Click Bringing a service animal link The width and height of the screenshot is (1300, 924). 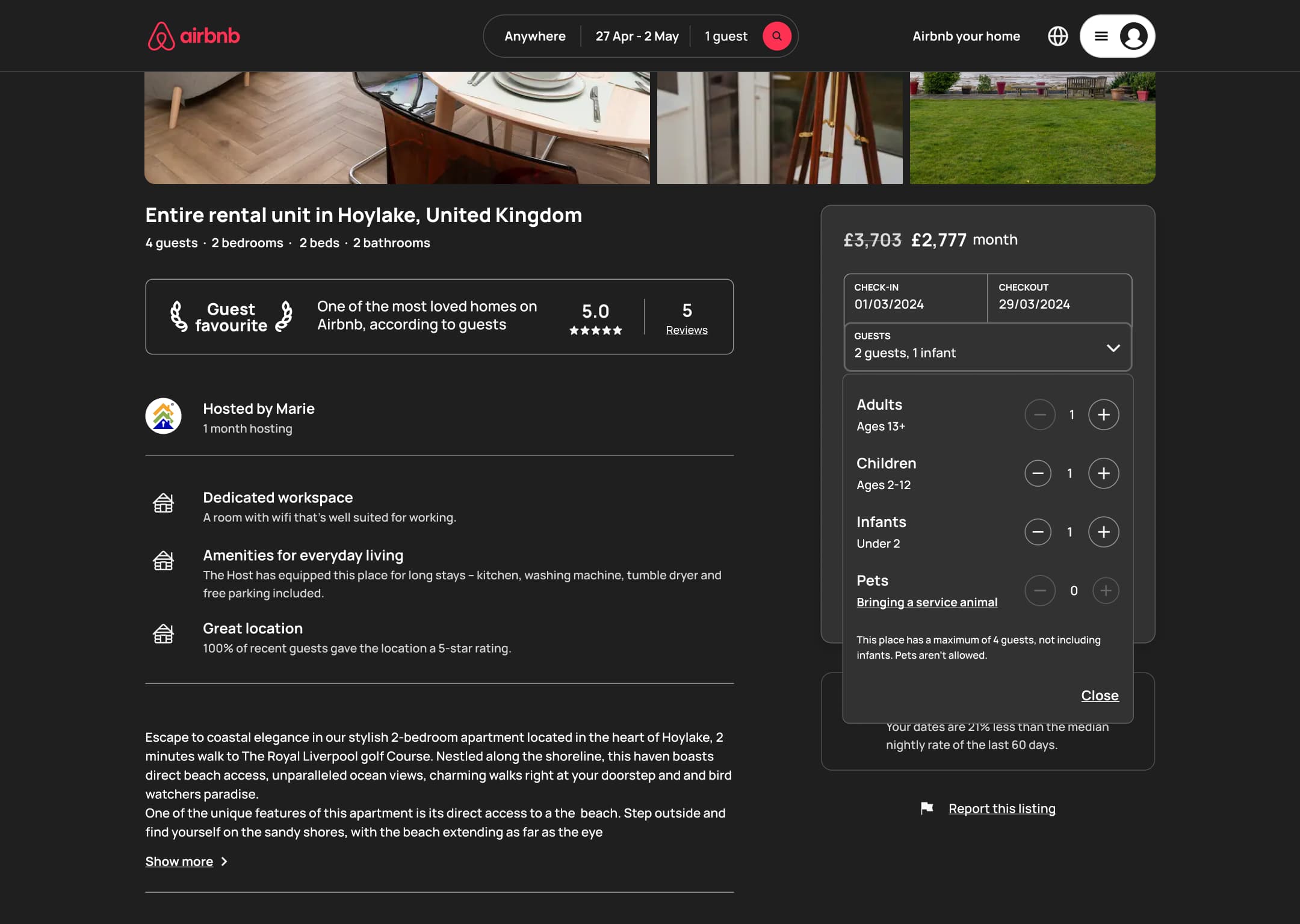pos(927,602)
